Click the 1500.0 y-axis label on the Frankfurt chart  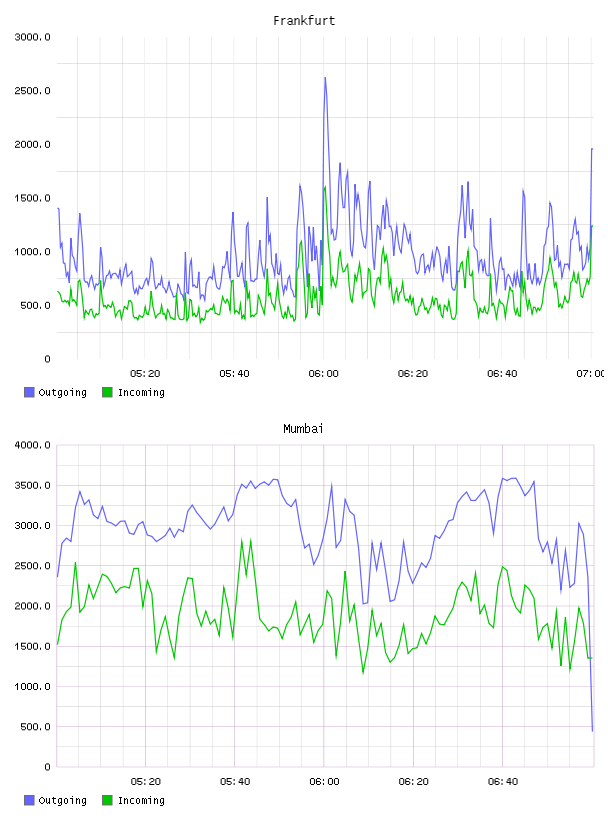click(32, 198)
